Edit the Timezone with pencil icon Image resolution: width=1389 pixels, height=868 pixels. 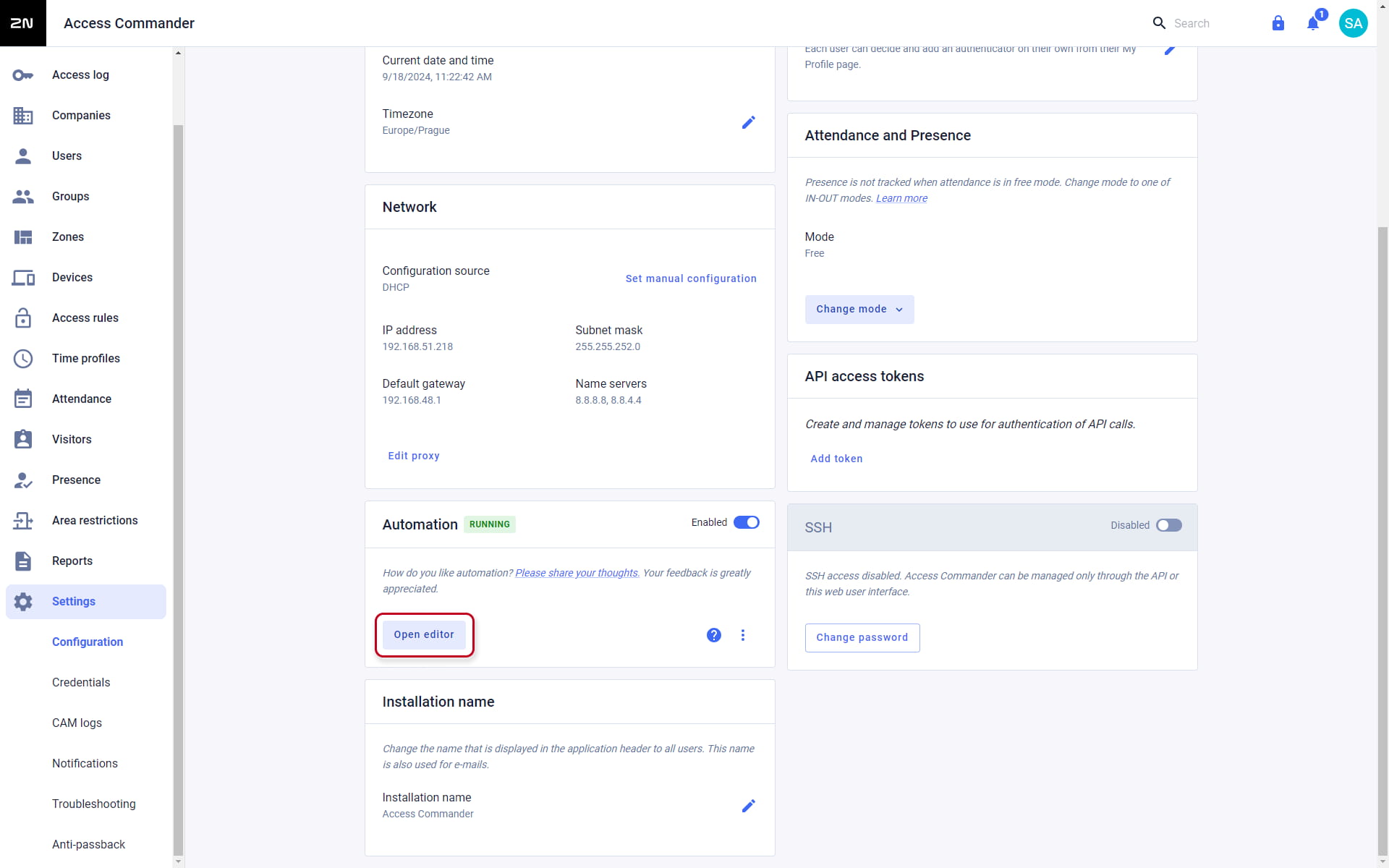[x=749, y=122]
